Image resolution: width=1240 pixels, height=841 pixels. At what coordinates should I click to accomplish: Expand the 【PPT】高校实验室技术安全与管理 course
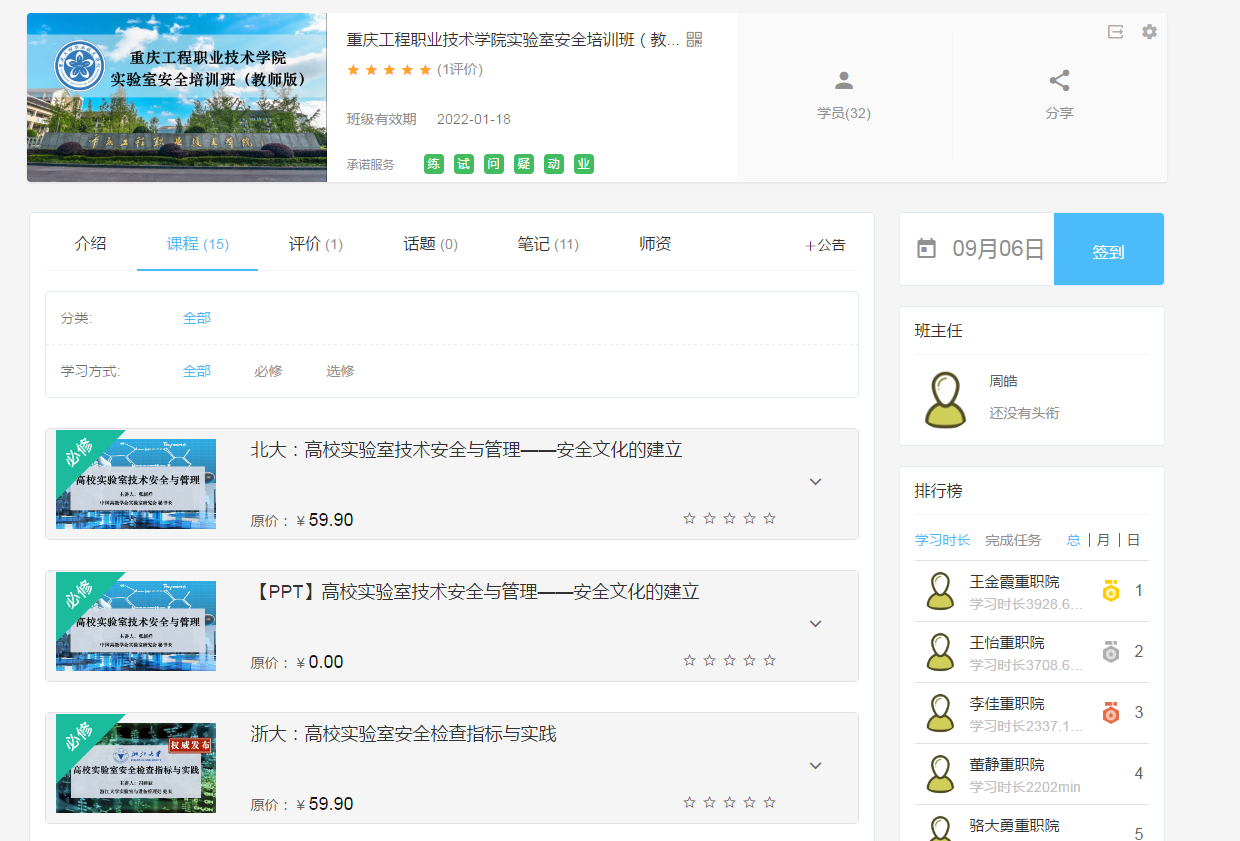tap(815, 624)
